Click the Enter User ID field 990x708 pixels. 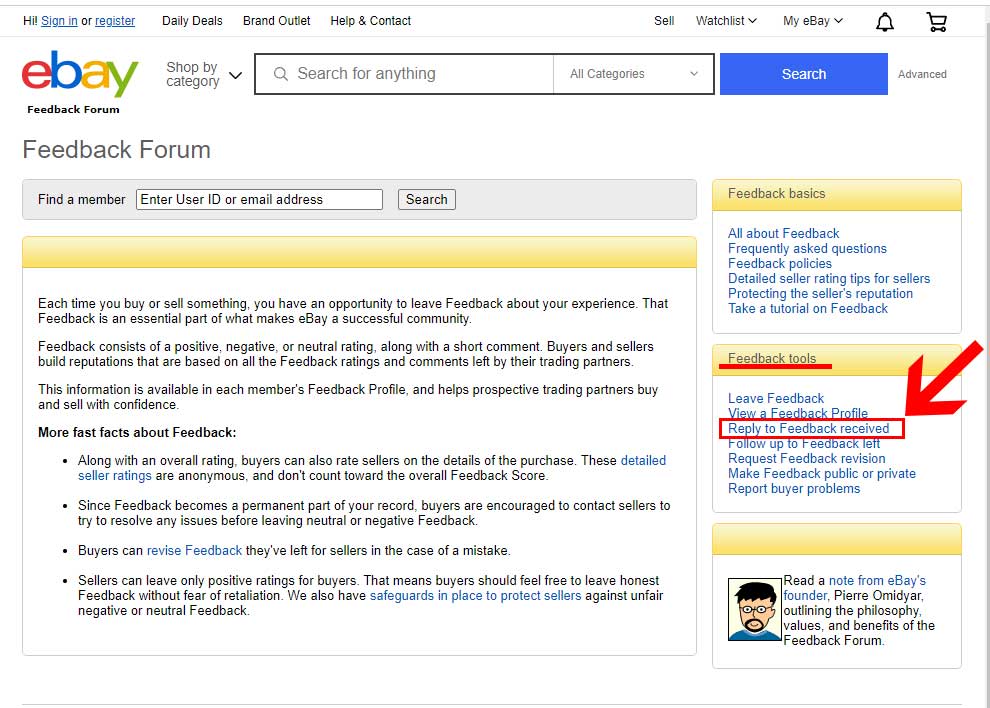point(259,199)
